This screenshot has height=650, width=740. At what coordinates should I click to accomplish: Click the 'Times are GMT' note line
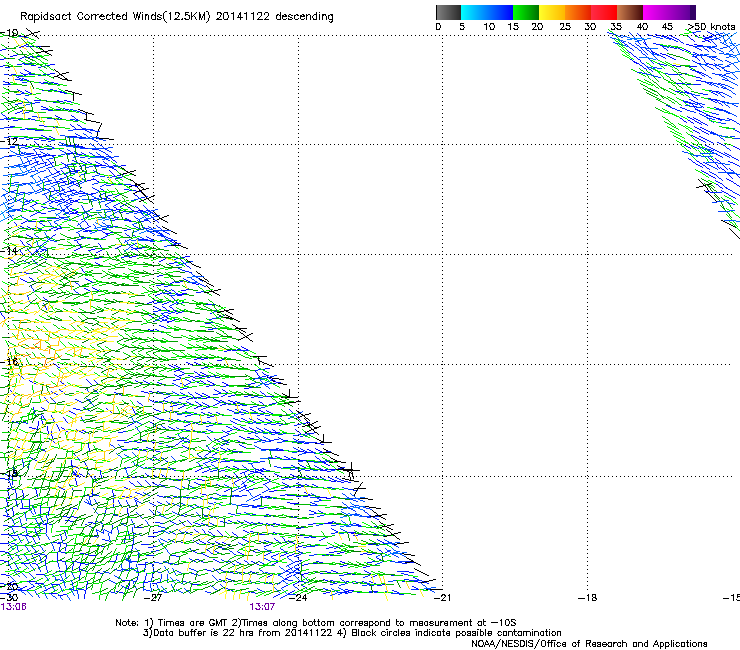pyautogui.click(x=316, y=623)
